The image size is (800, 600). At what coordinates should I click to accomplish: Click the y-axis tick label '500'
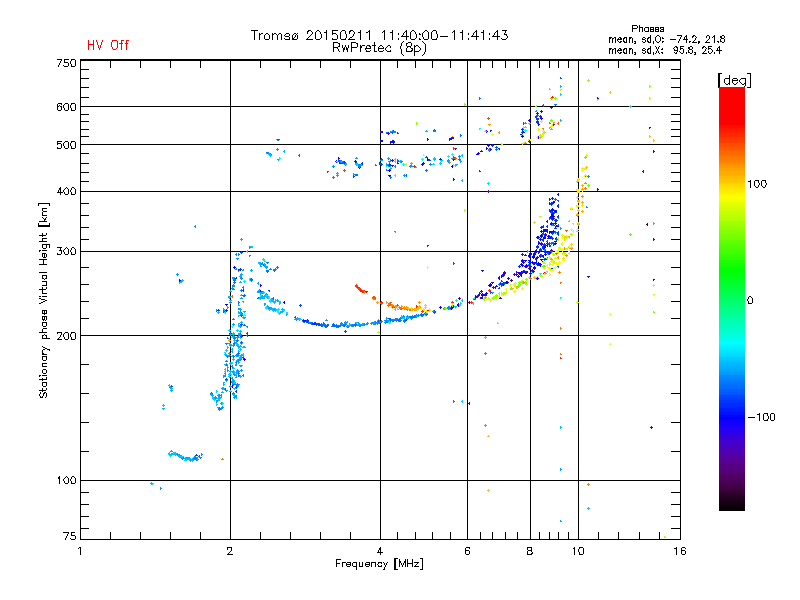(66, 145)
